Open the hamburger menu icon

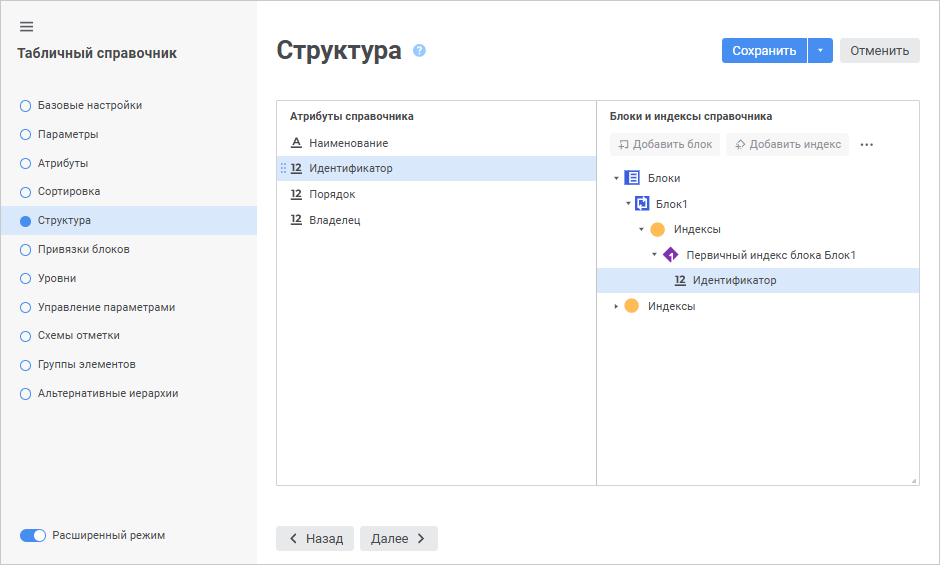point(26,26)
